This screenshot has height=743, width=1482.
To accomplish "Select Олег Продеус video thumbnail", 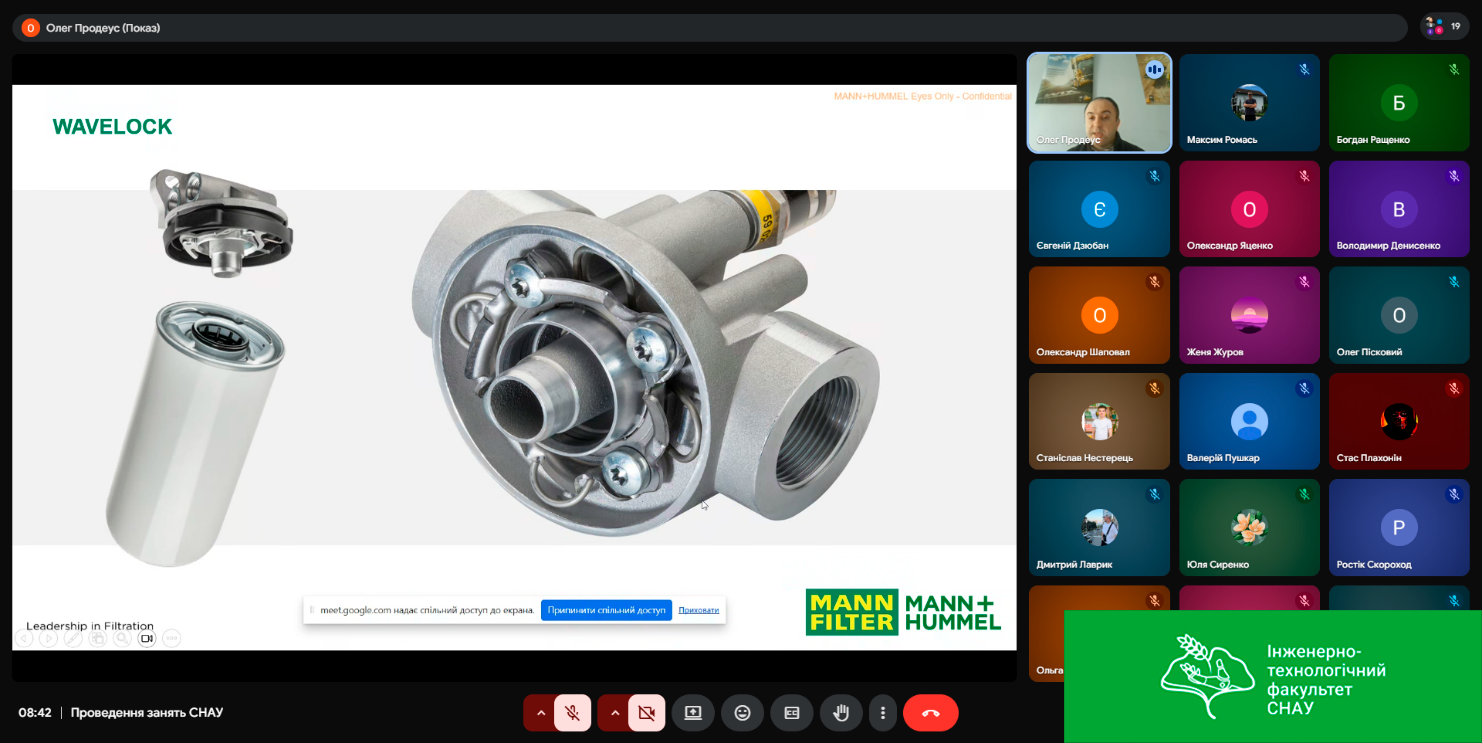I will click(x=1099, y=103).
